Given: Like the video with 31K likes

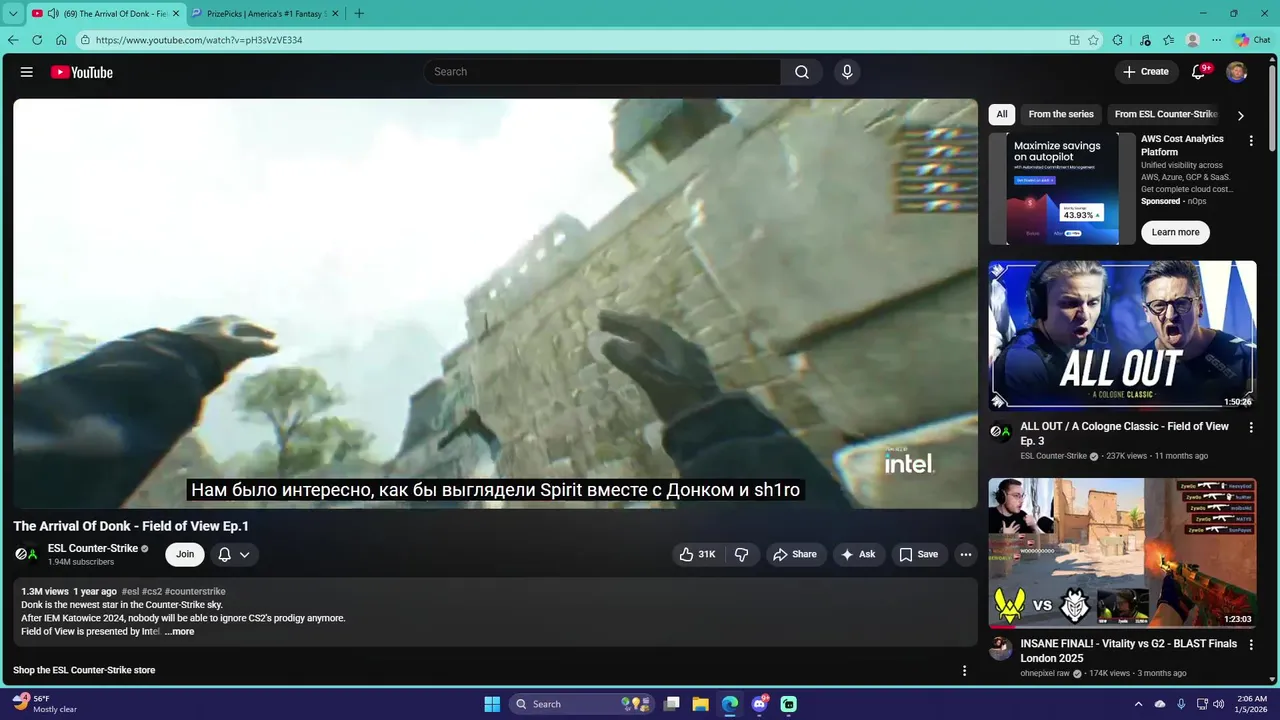Looking at the screenshot, I should click(697, 554).
